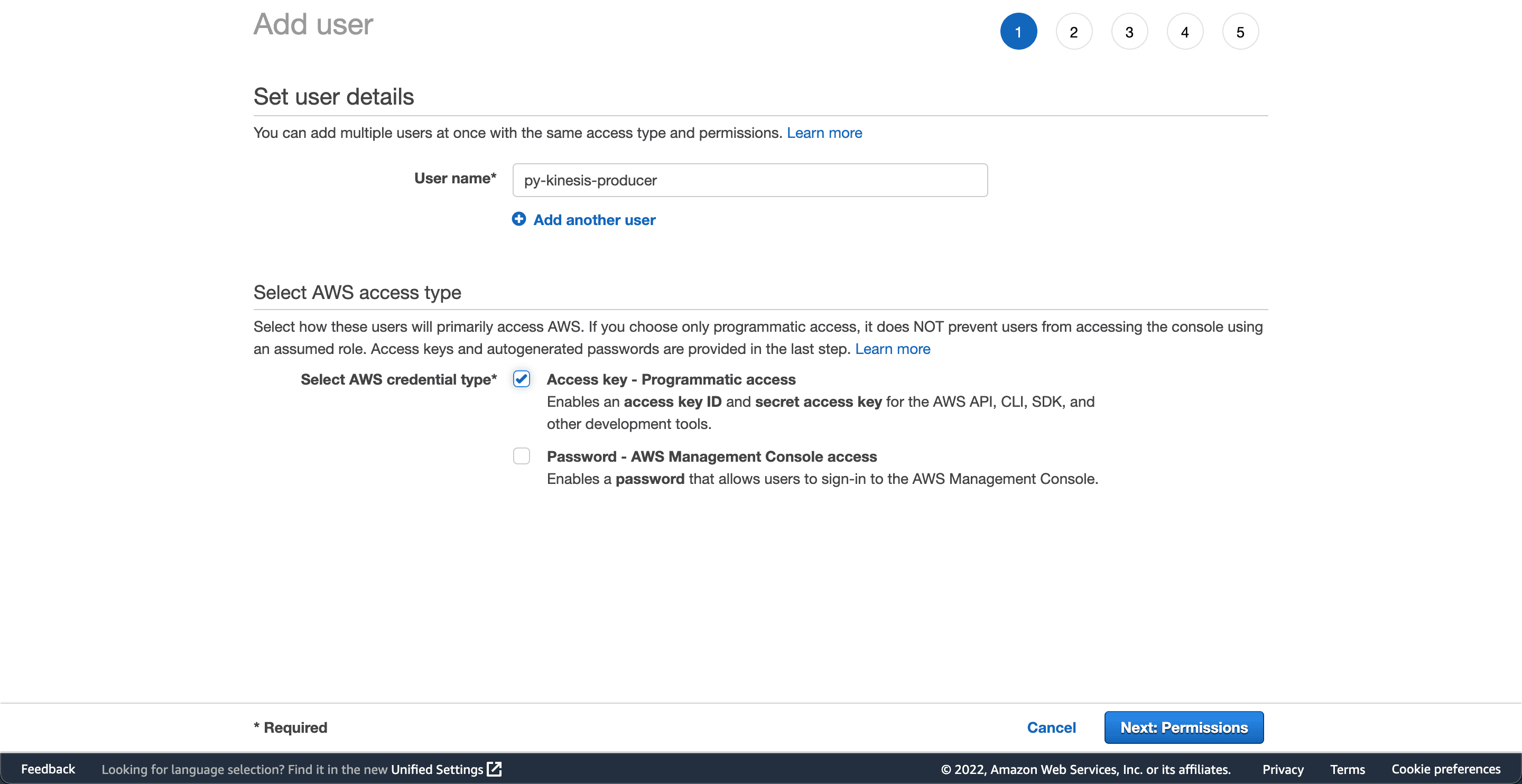Open Learn more about adding multiple users
Viewport: 1522px width, 784px height.
pos(824,133)
